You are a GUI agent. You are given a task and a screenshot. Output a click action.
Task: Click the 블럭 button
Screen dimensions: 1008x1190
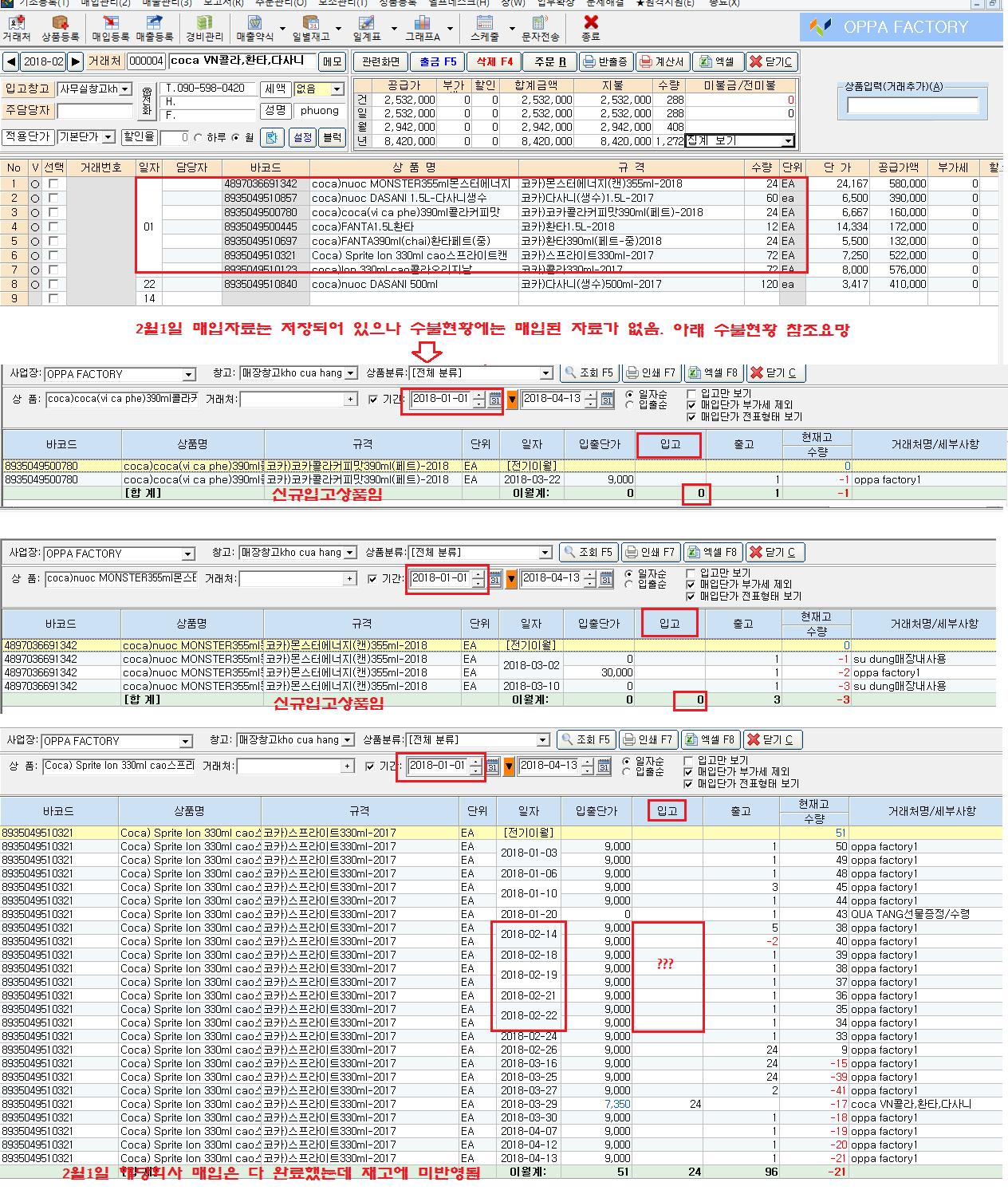(333, 138)
